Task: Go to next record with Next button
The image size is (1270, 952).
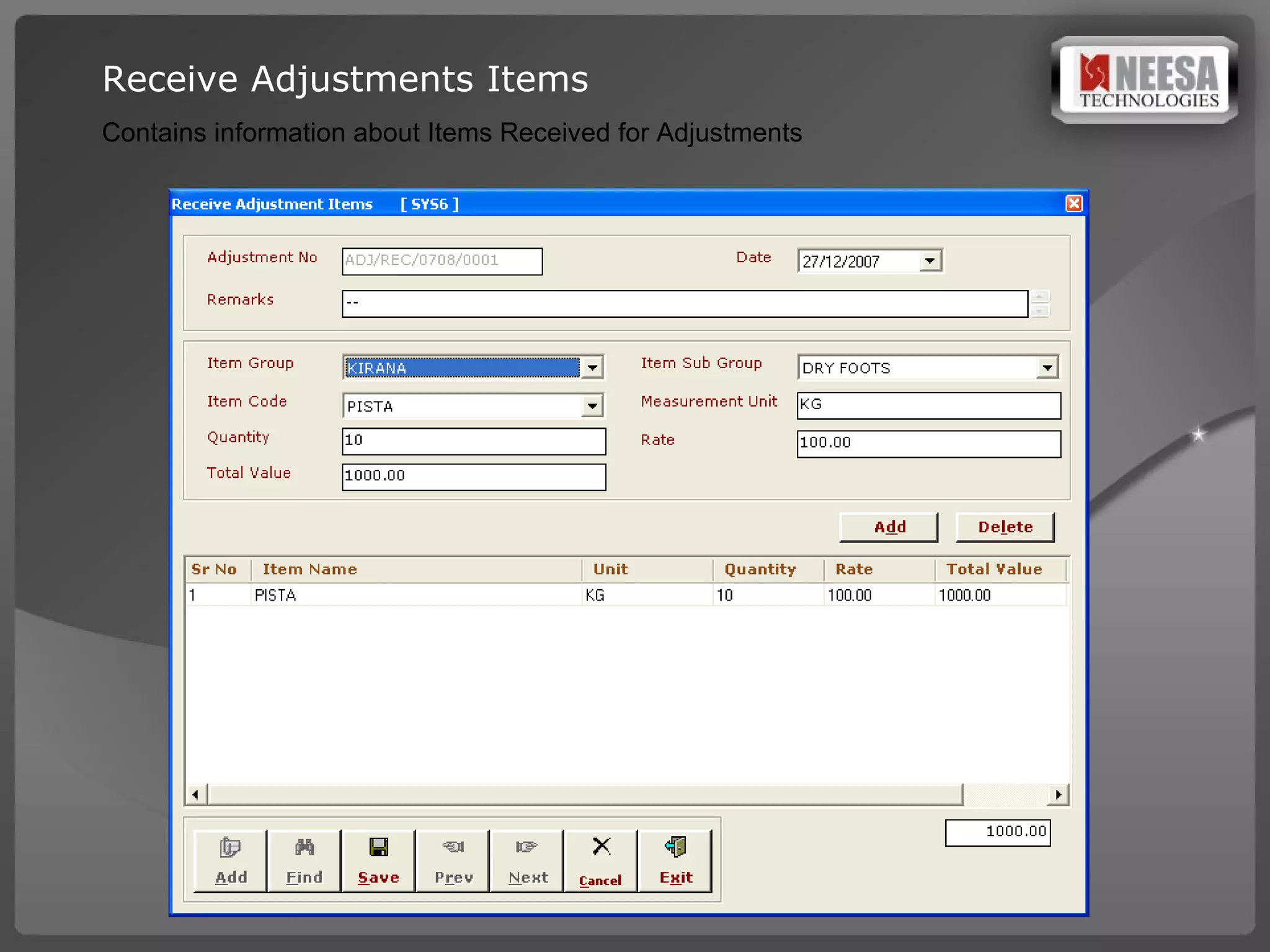Action: point(527,861)
